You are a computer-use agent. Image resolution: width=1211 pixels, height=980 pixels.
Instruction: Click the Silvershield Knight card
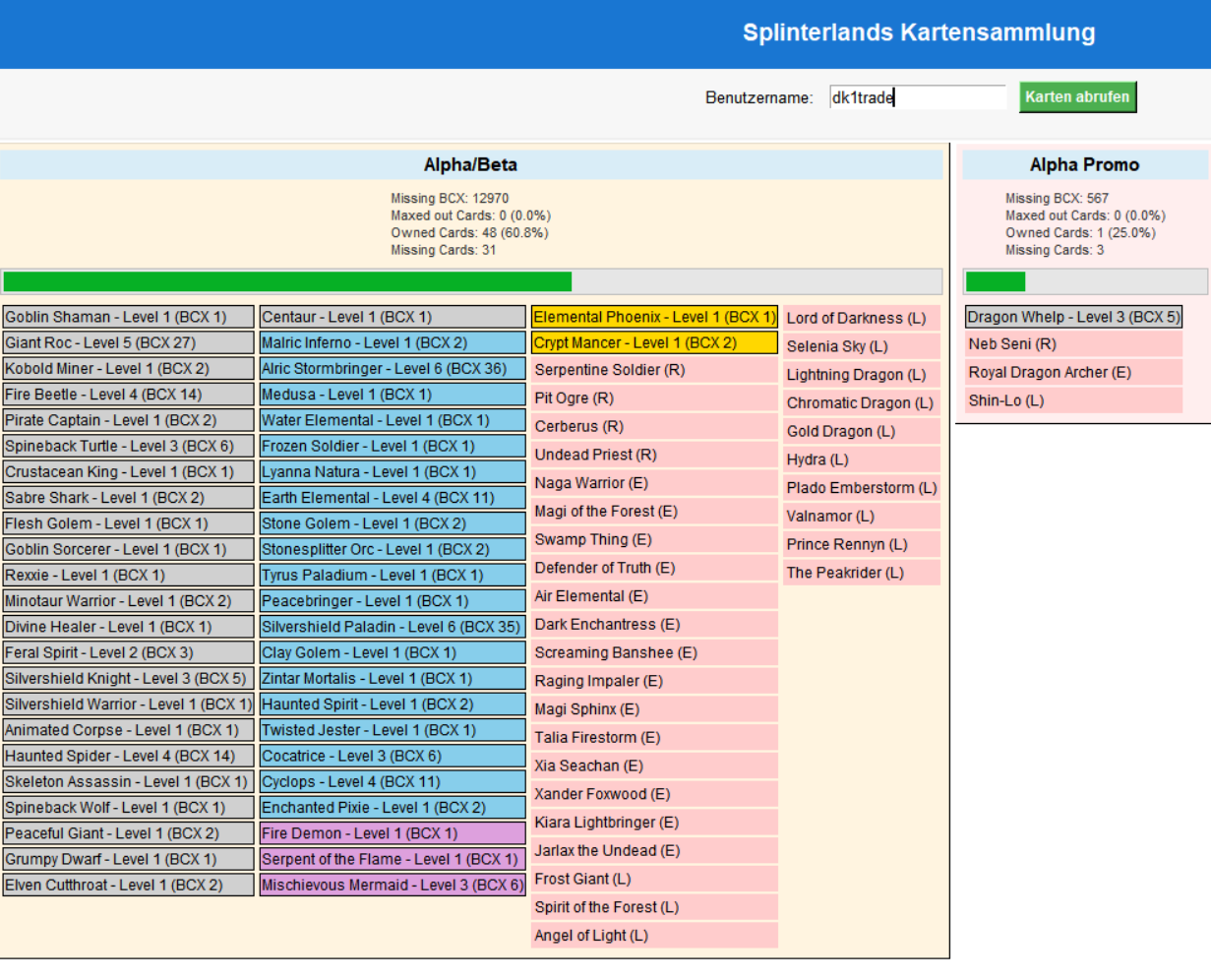coord(128,678)
